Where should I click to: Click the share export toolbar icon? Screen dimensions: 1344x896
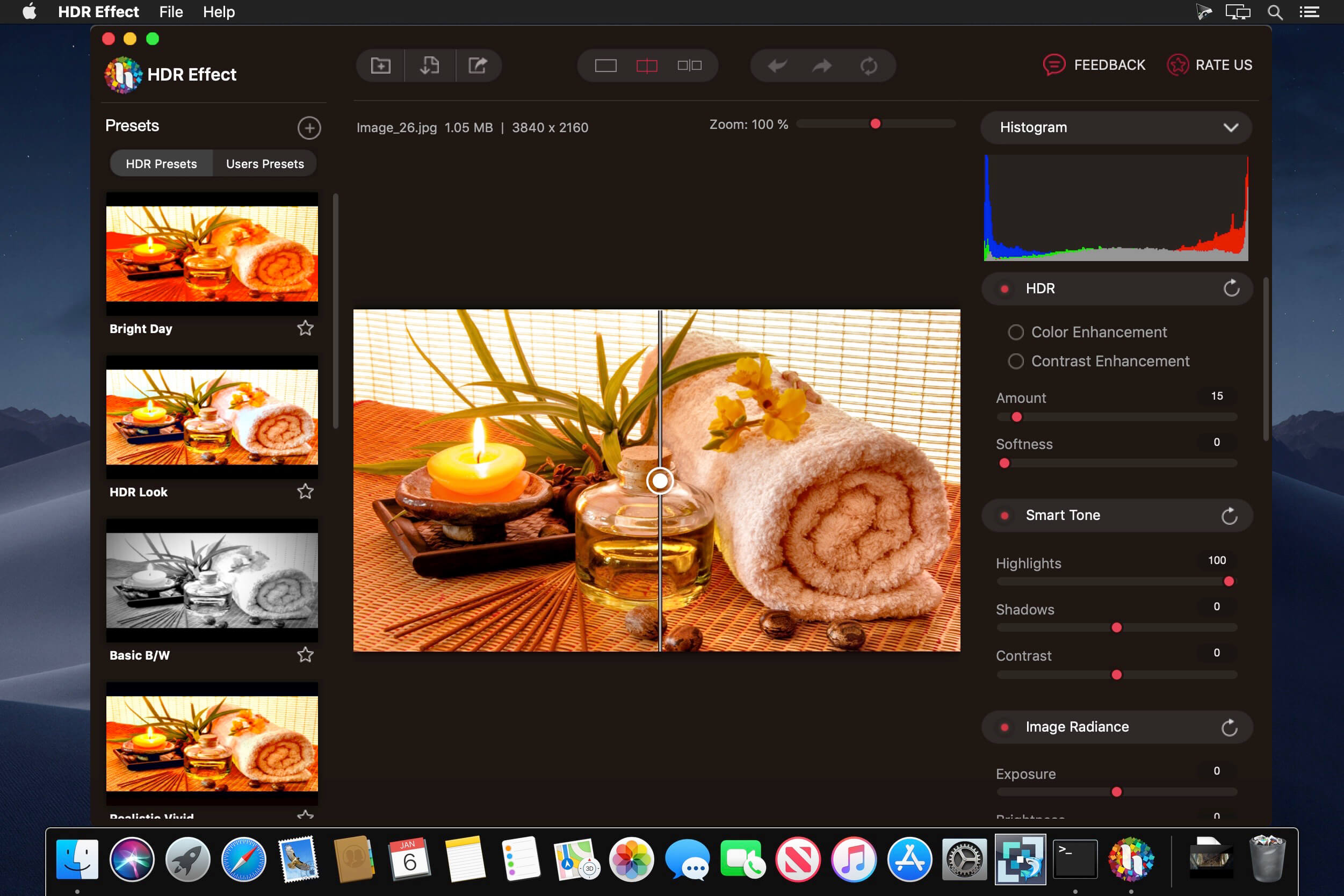tap(478, 66)
